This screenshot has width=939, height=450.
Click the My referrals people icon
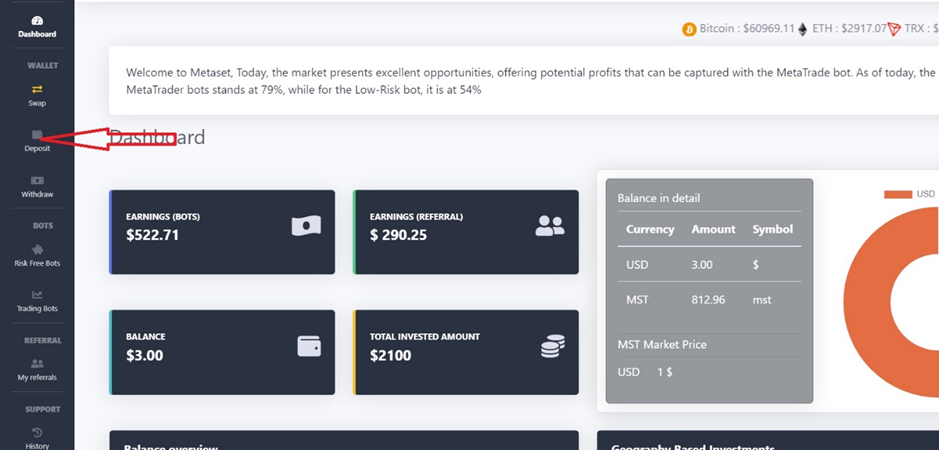pos(37,364)
